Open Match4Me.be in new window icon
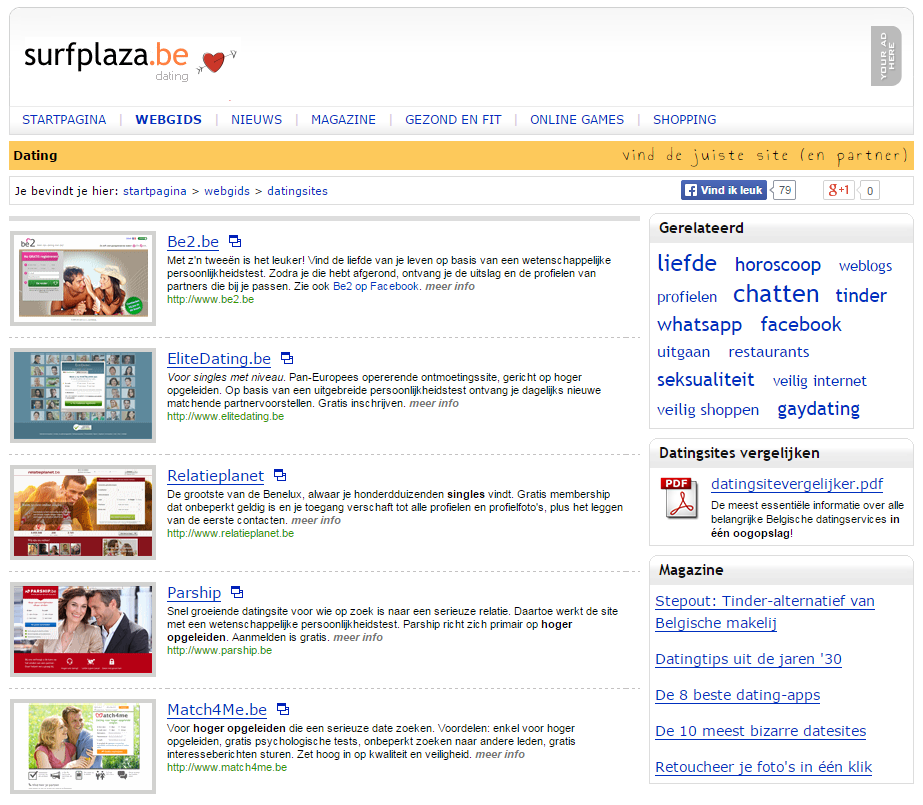923x805 pixels. coord(283,709)
